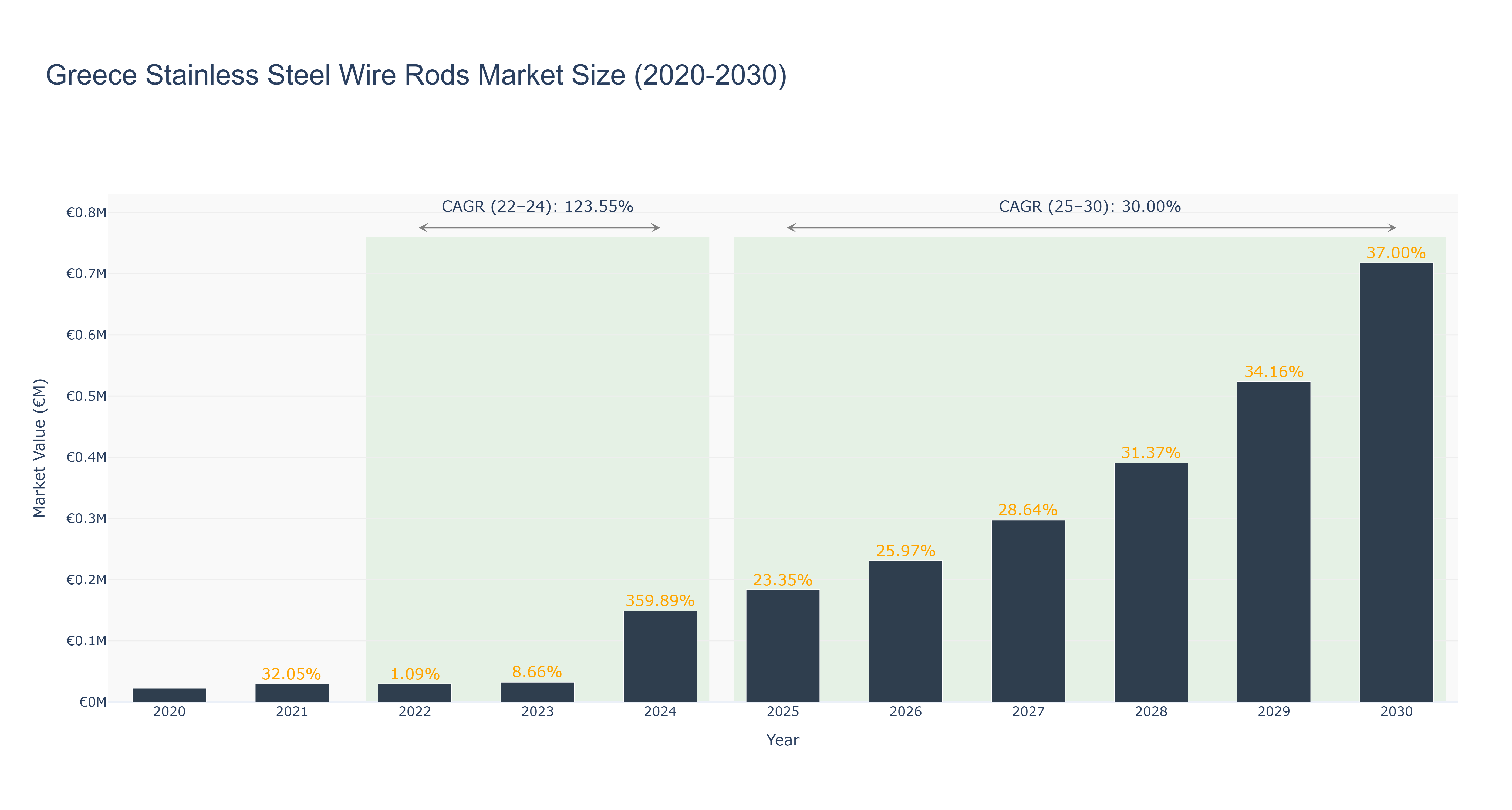
Task: Click the chart title 'Greece Stainless Steel Wire Rods Market Size'
Action: click(416, 76)
